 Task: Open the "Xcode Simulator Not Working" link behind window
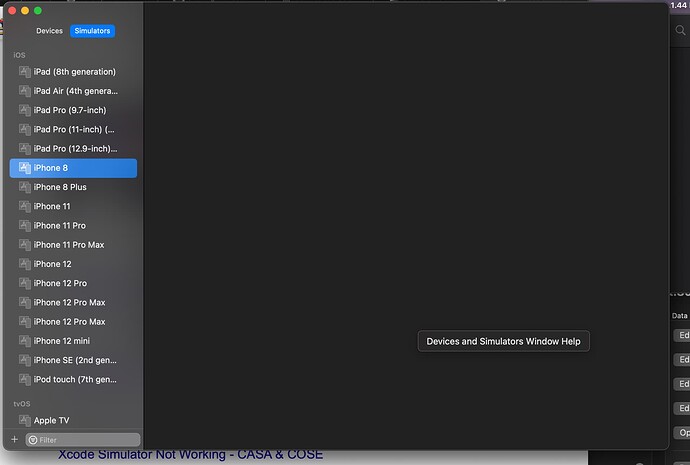point(191,455)
